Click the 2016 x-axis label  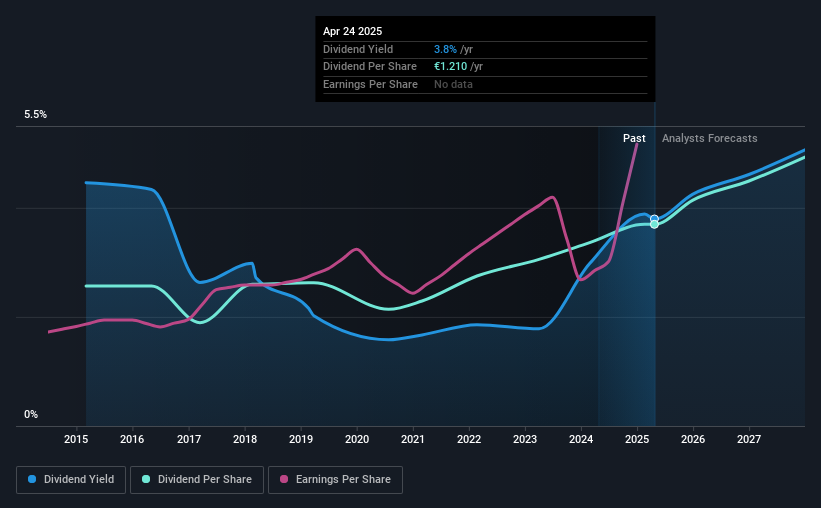tap(132, 439)
